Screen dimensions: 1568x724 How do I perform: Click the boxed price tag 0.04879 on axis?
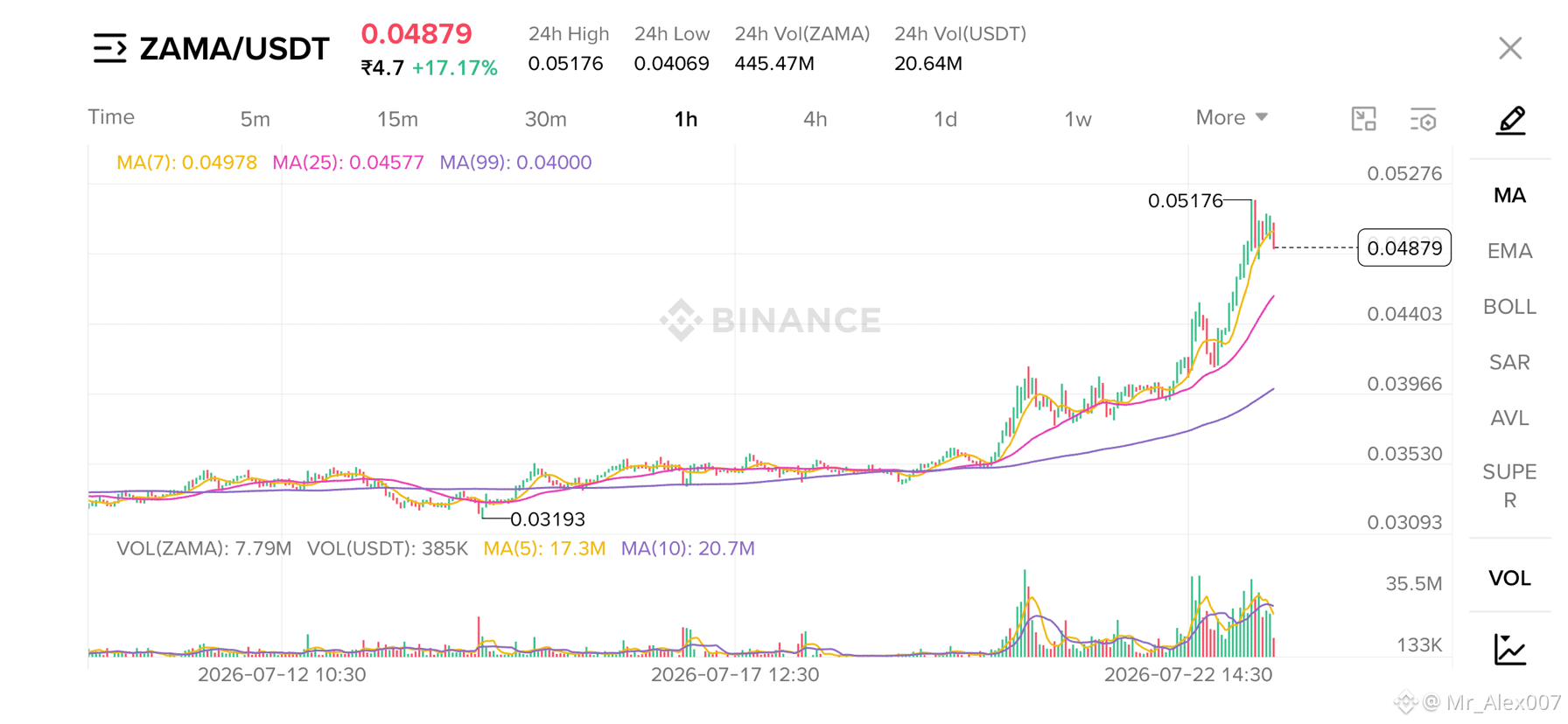click(1404, 248)
